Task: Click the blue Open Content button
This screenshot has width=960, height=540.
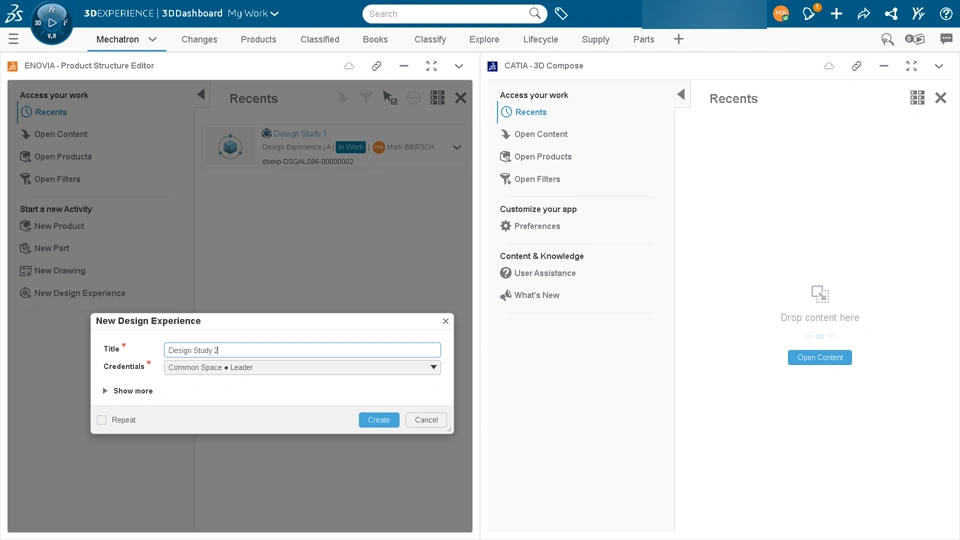Action: [820, 358]
